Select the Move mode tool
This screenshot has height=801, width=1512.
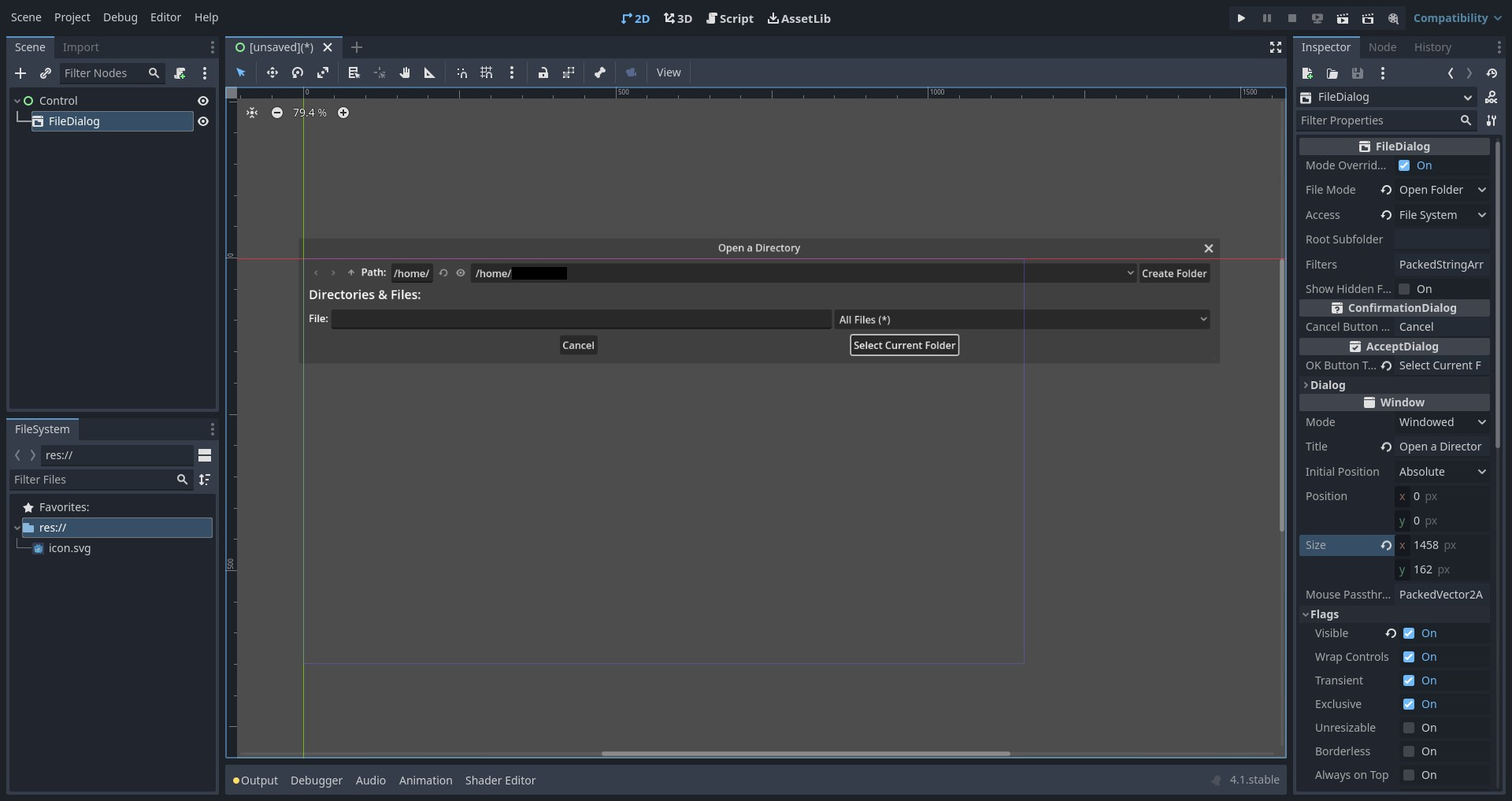(272, 72)
